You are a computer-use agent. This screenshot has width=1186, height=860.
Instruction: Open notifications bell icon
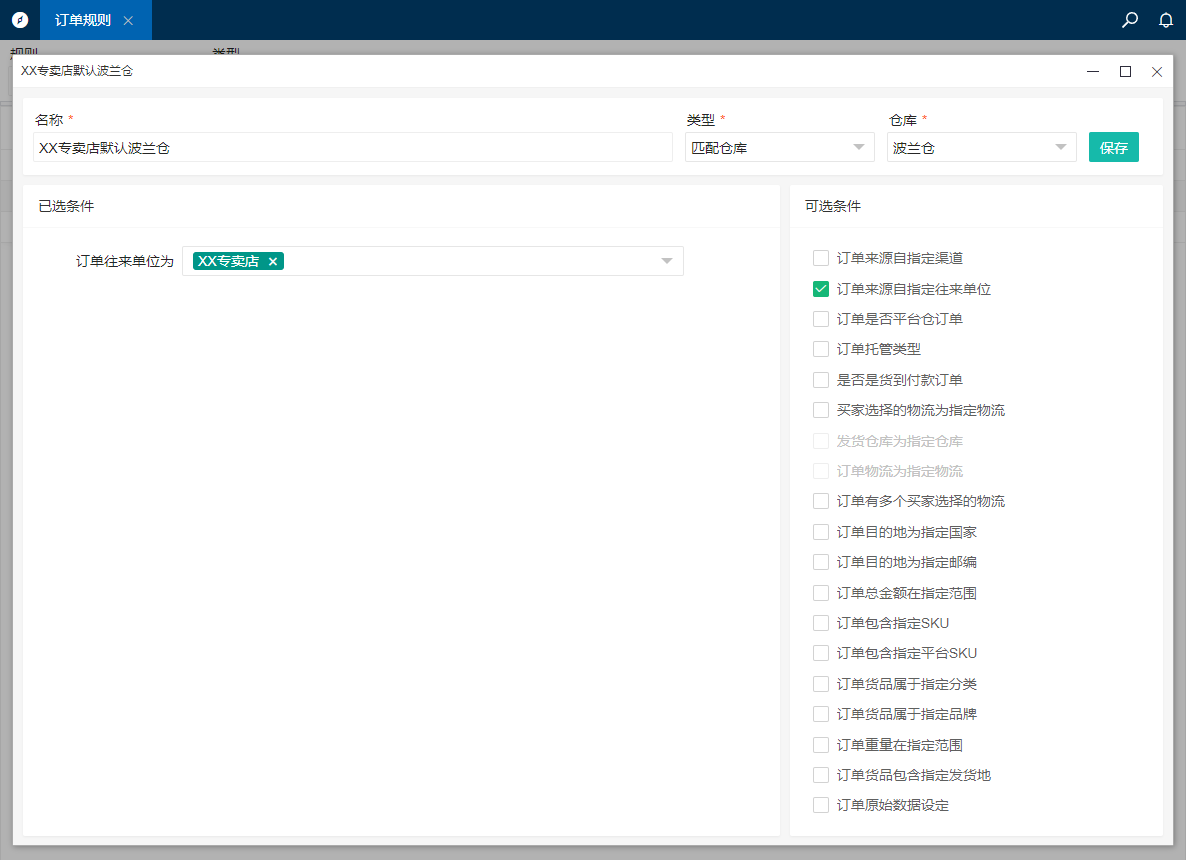[x=1165, y=20]
